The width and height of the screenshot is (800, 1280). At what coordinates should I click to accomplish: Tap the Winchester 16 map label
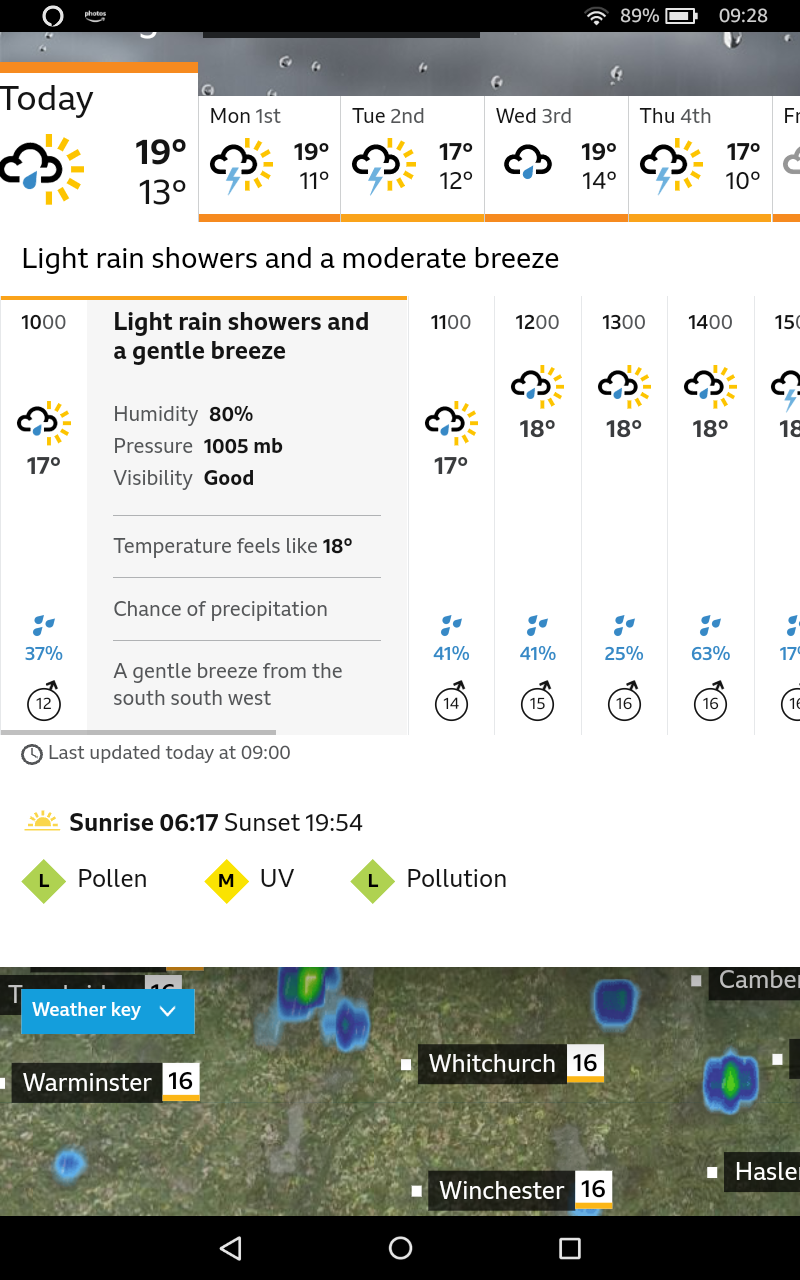pyautogui.click(x=520, y=1190)
